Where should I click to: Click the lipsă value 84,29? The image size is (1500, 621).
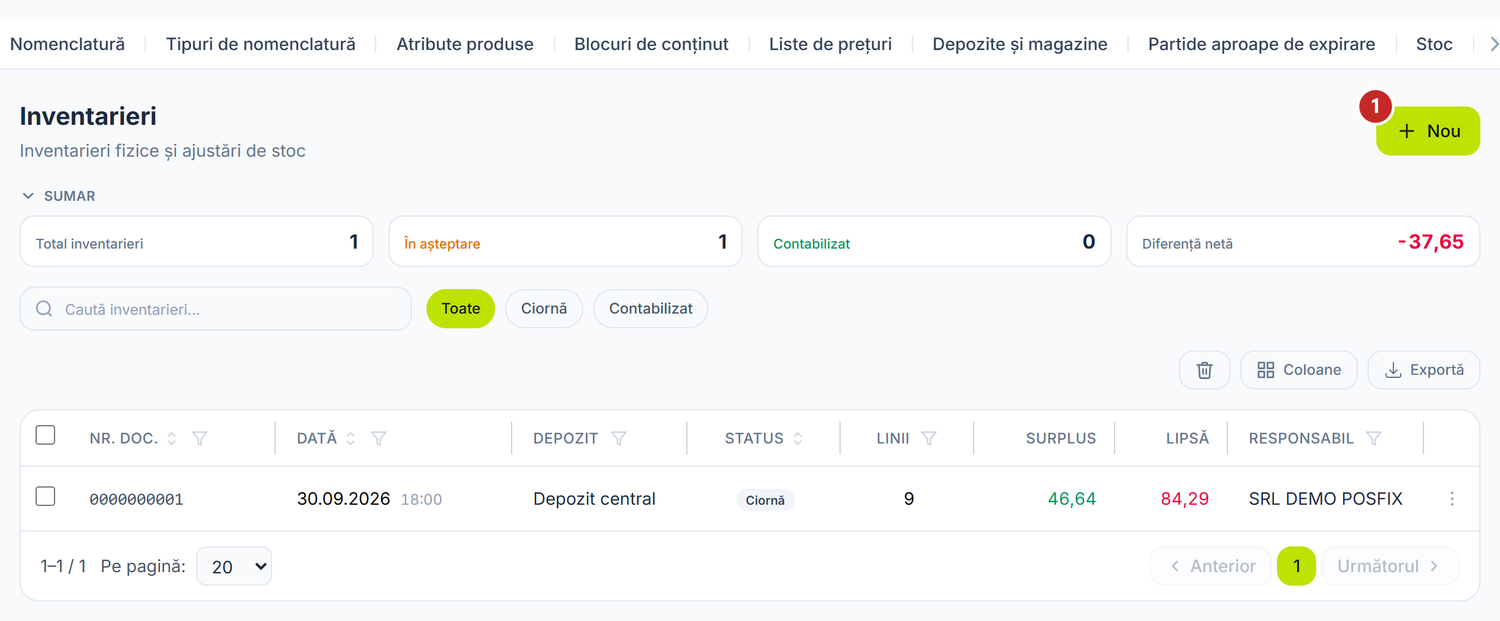(1185, 499)
